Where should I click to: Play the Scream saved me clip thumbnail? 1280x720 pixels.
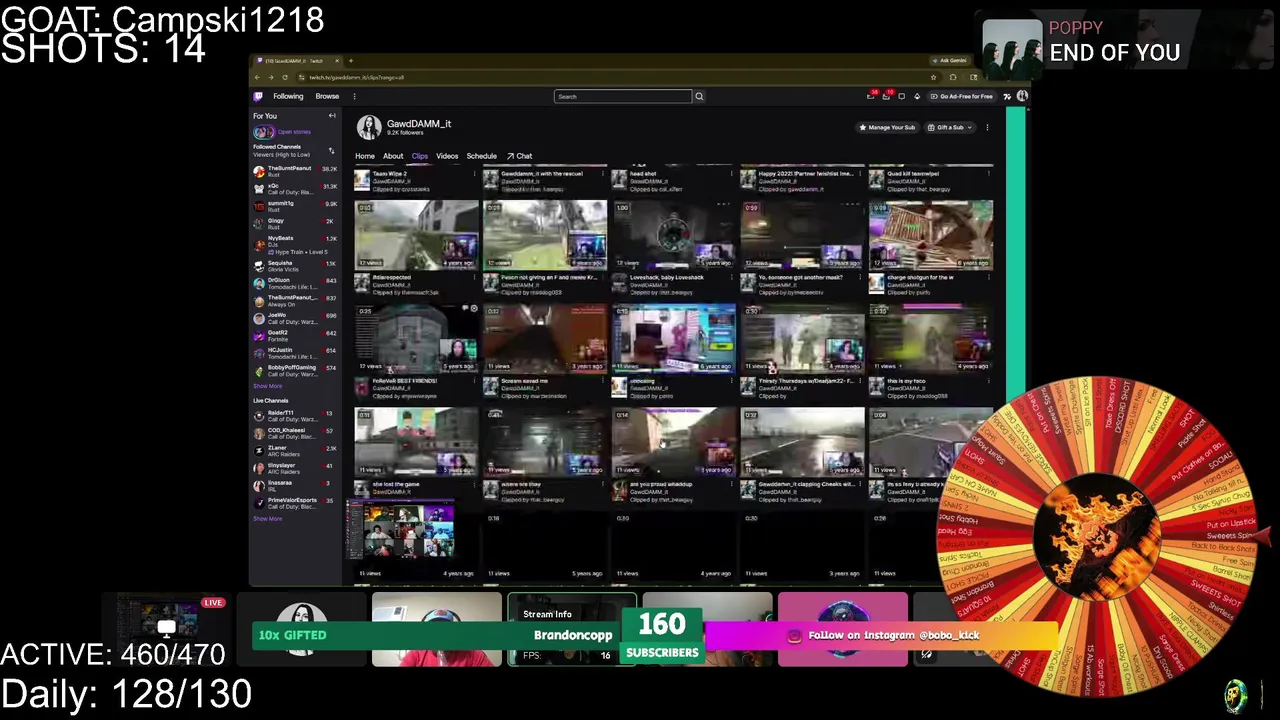pyautogui.click(x=545, y=338)
